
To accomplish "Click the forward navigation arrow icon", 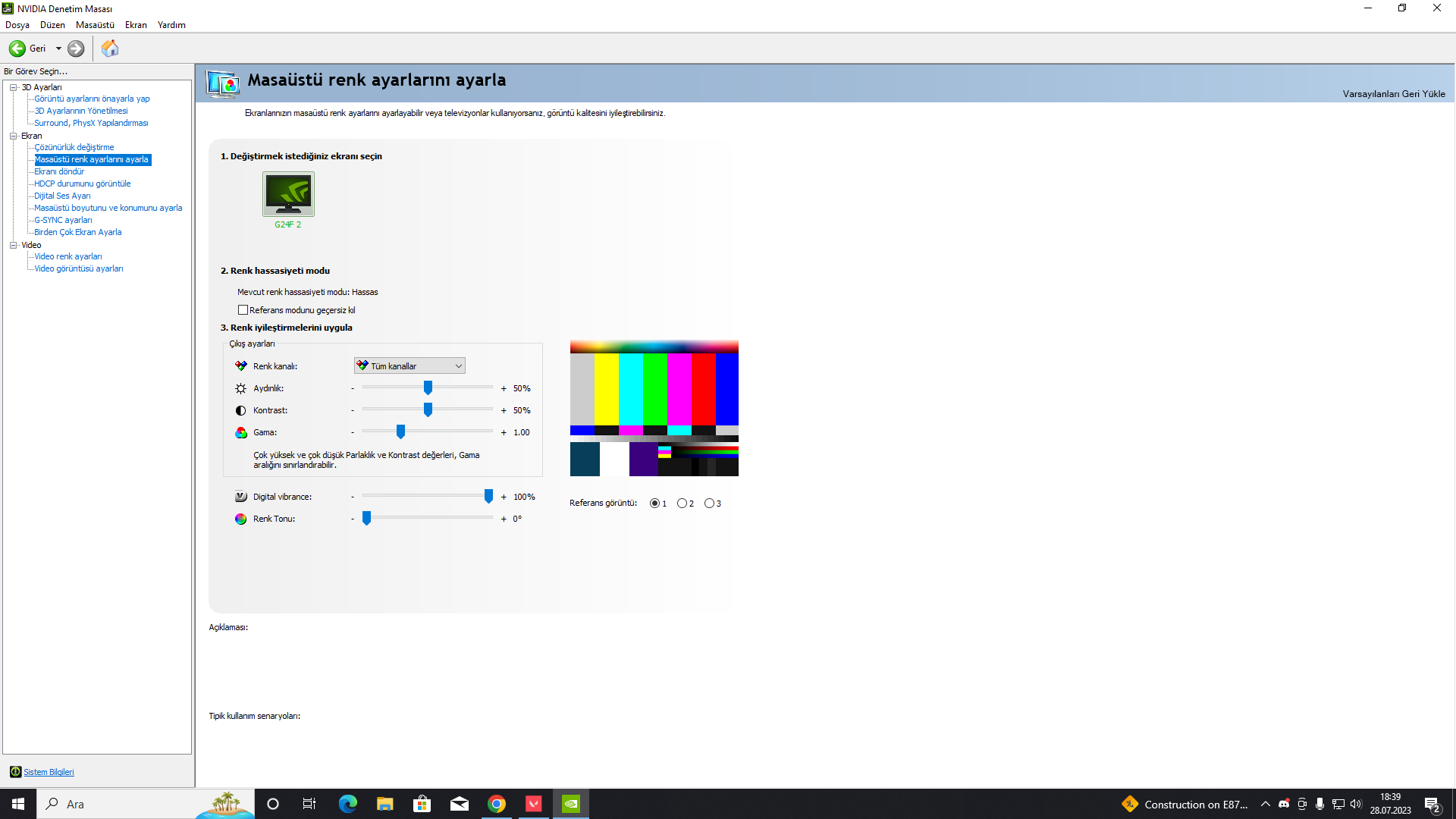I will click(x=76, y=49).
